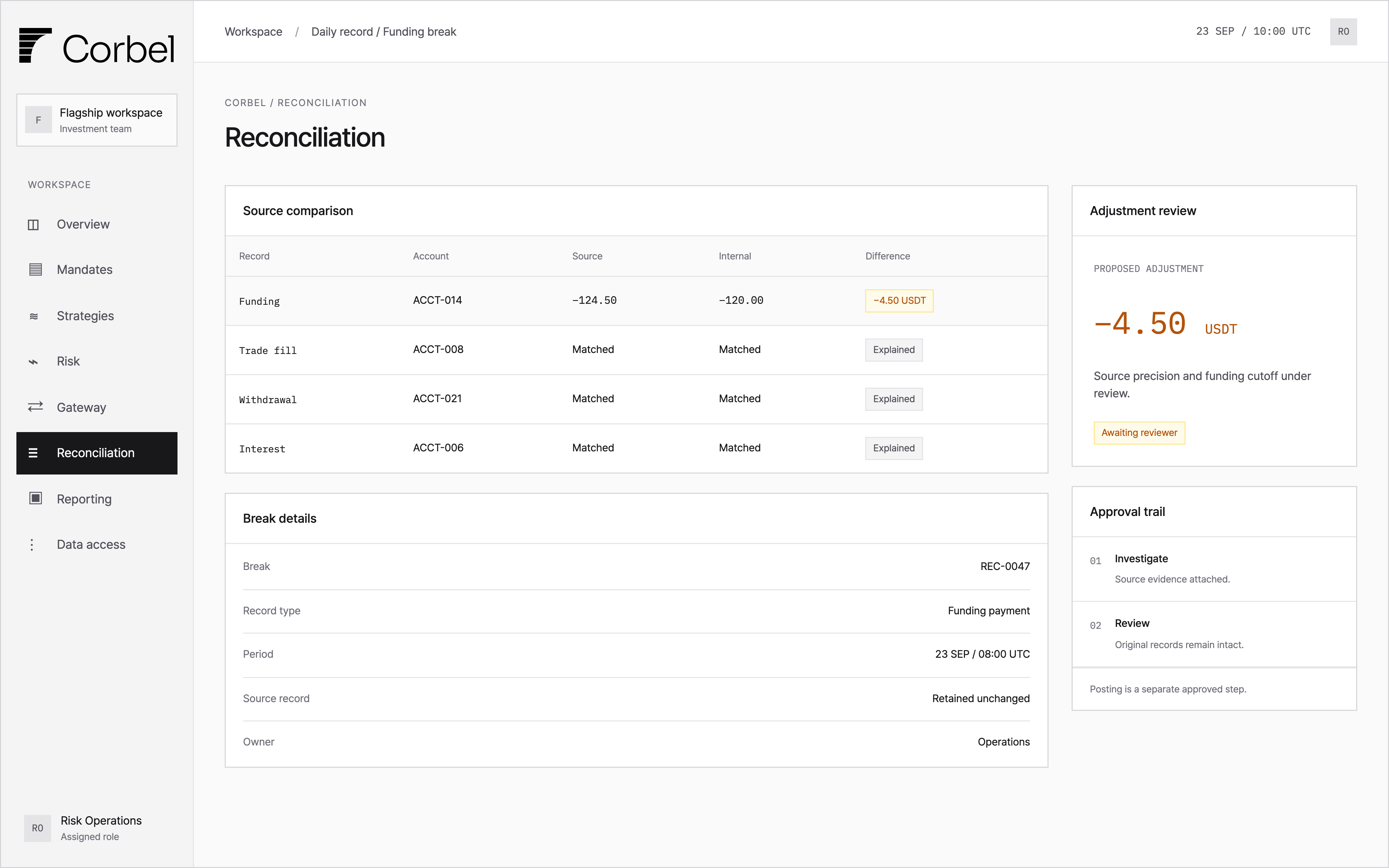The image size is (1389, 868).
Task: Click Explained badge for Interest row
Action: [894, 448]
